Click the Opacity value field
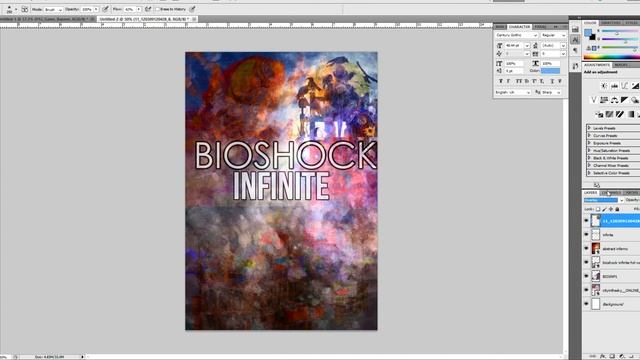This screenshot has height=360, width=640. tap(87, 9)
